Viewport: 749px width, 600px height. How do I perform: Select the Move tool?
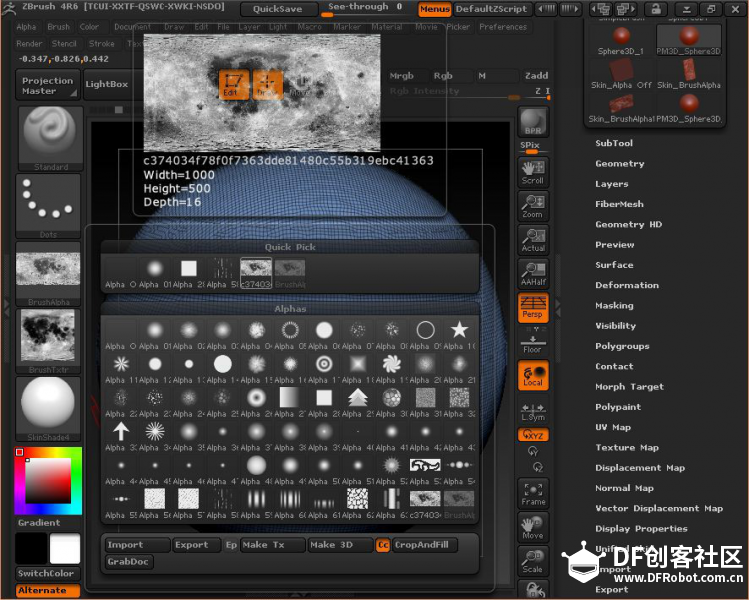coord(533,527)
